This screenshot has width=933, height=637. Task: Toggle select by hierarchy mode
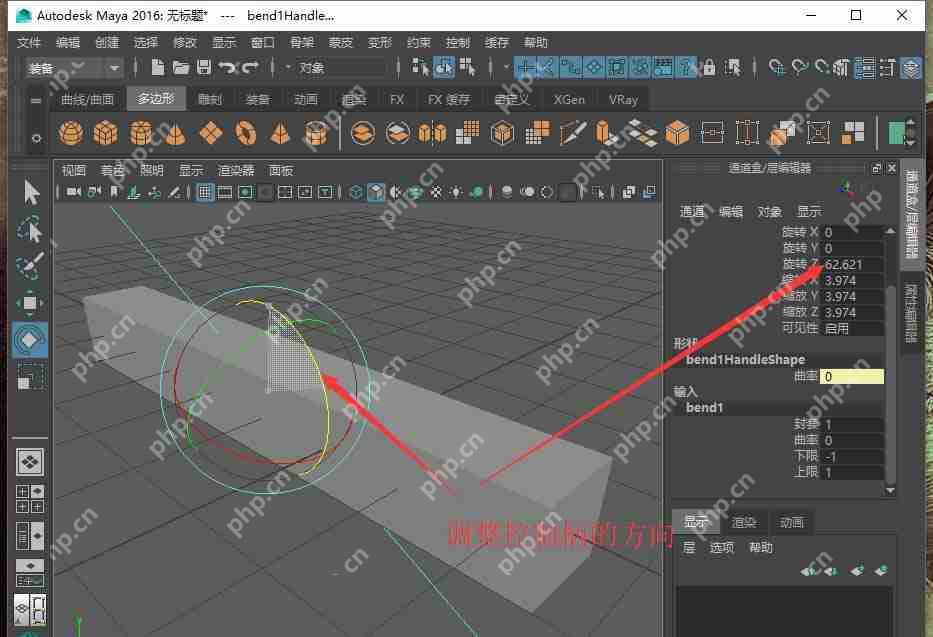(x=420, y=67)
